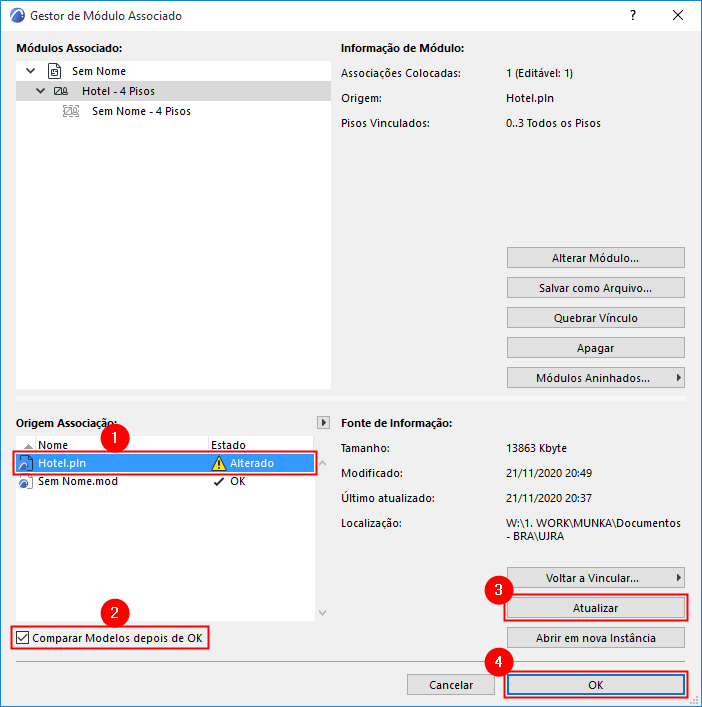Click the 21/11/2020 20:49 modified value
This screenshot has height=707, width=702.
click(x=549, y=473)
